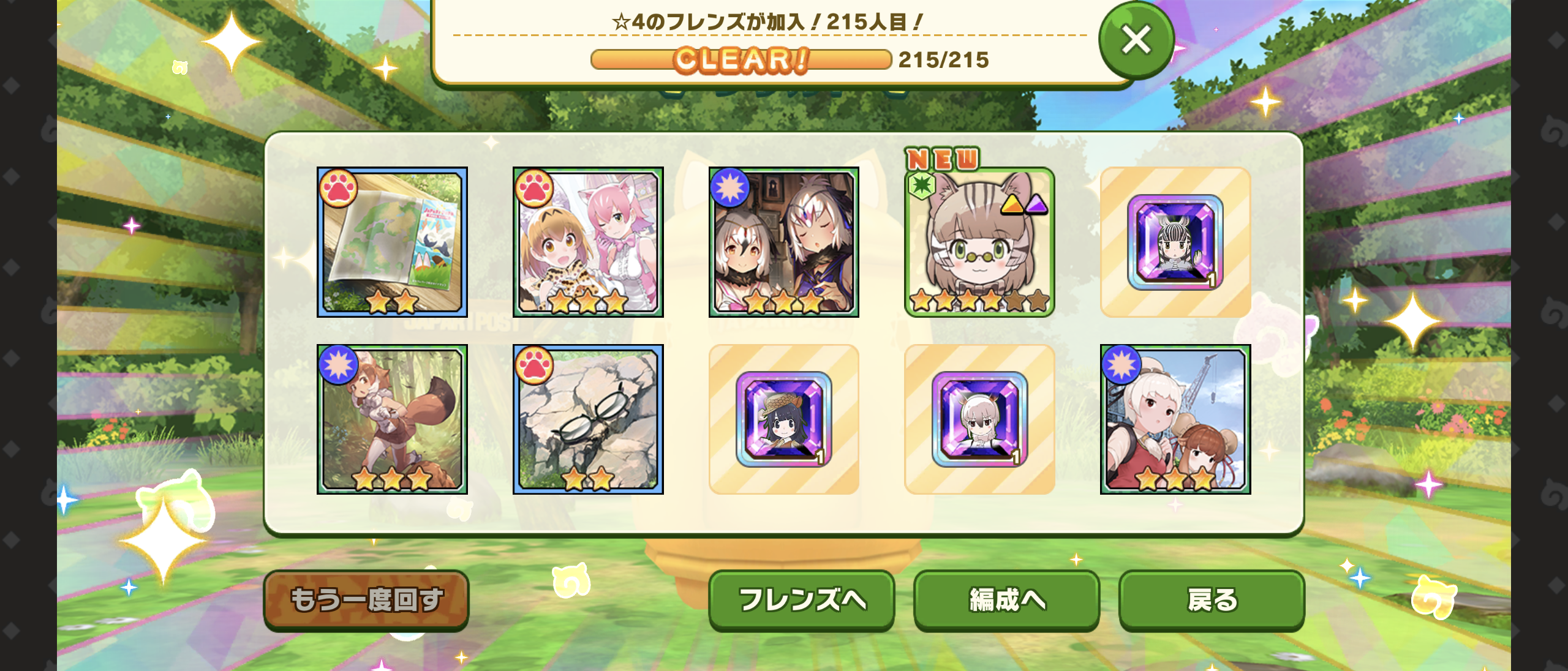Select the map photo card with two stars
1568x671 pixels.
pyautogui.click(x=392, y=242)
